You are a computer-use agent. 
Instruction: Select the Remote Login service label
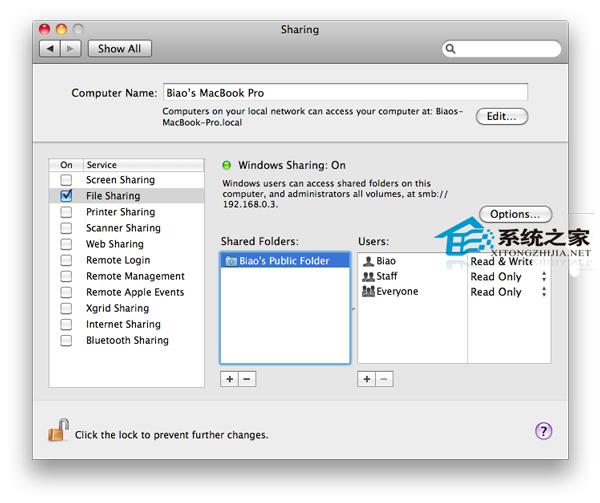pyautogui.click(x=118, y=260)
